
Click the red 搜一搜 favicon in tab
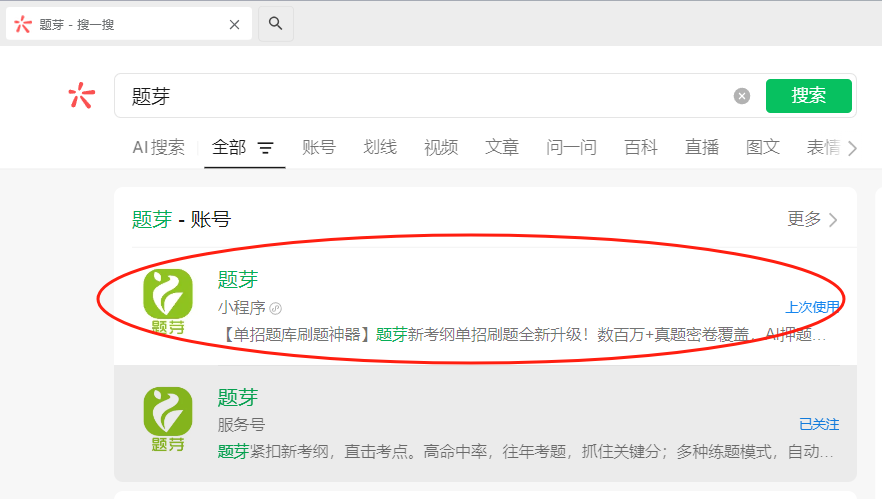point(22,24)
